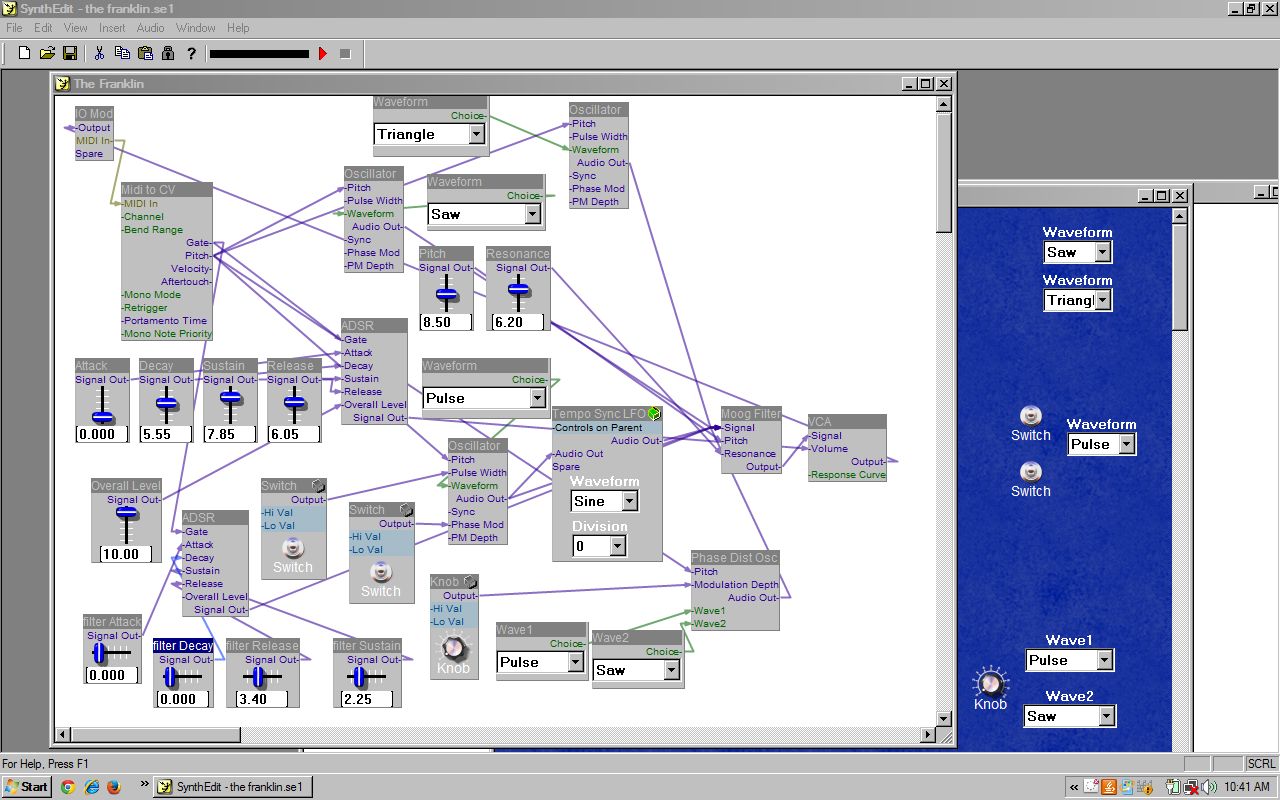This screenshot has height=800, width=1280.
Task: Launch Chrome from the taskbar
Action: 68,787
